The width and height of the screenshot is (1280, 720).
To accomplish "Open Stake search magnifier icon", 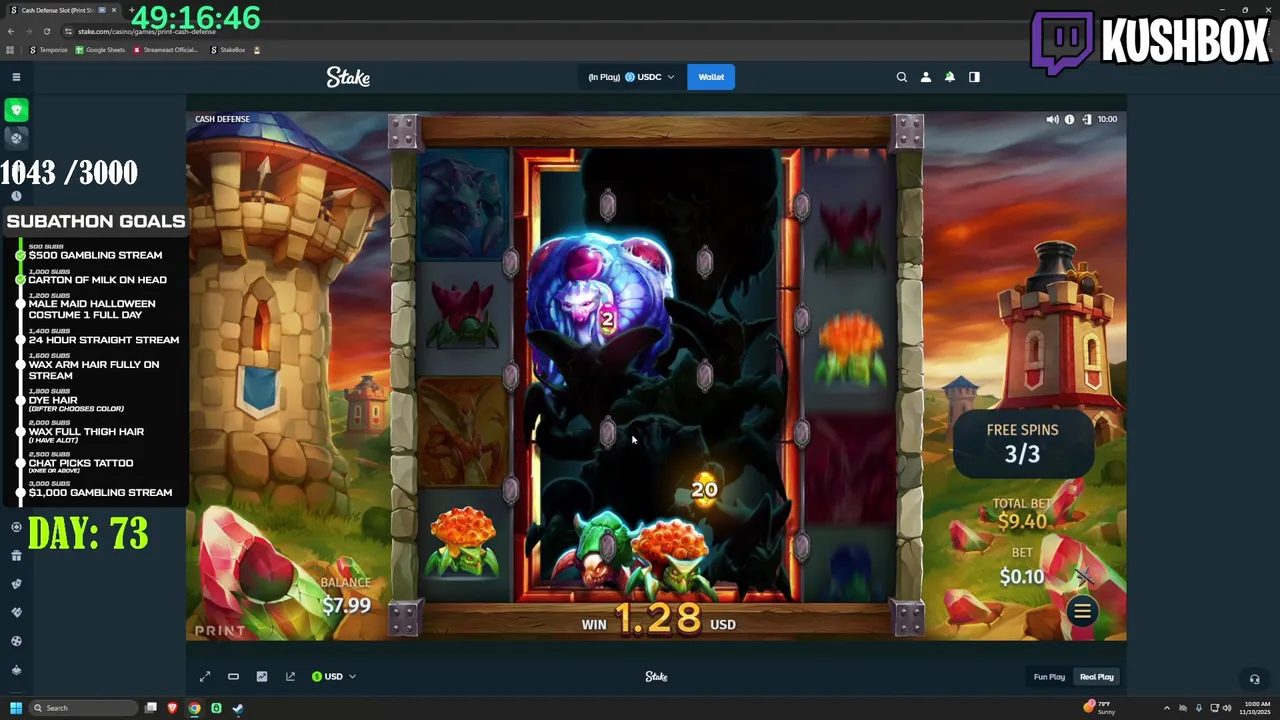I will 902,77.
